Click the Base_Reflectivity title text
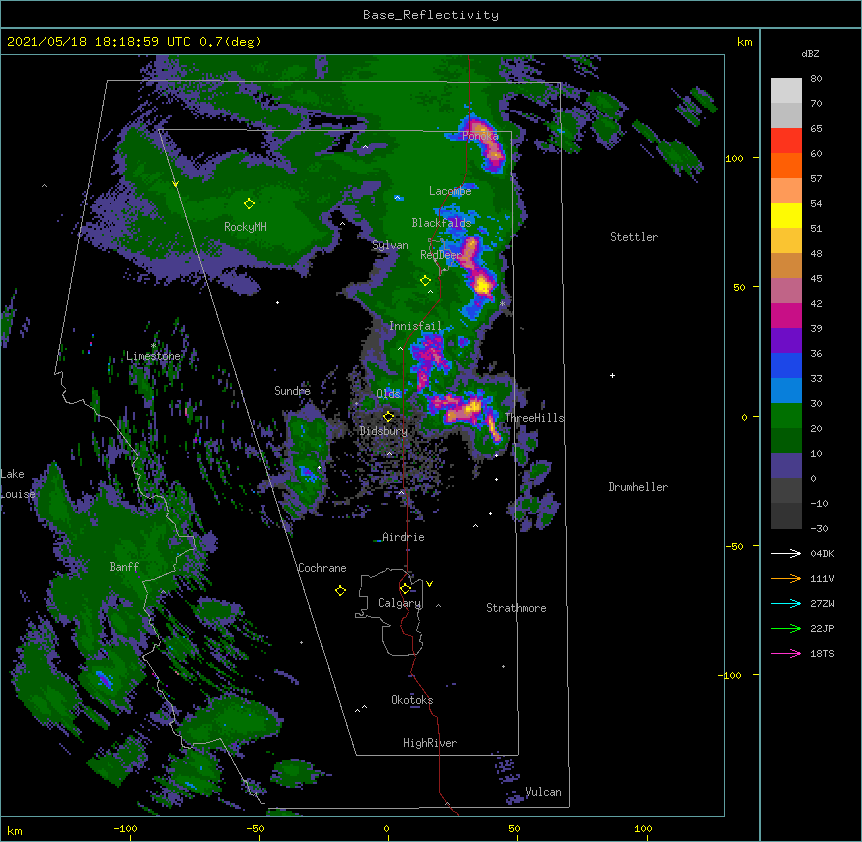Screen dimensions: 862x842 [431, 15]
